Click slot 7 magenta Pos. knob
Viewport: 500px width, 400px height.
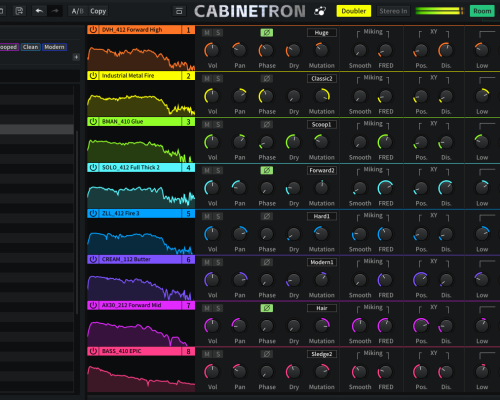421,326
